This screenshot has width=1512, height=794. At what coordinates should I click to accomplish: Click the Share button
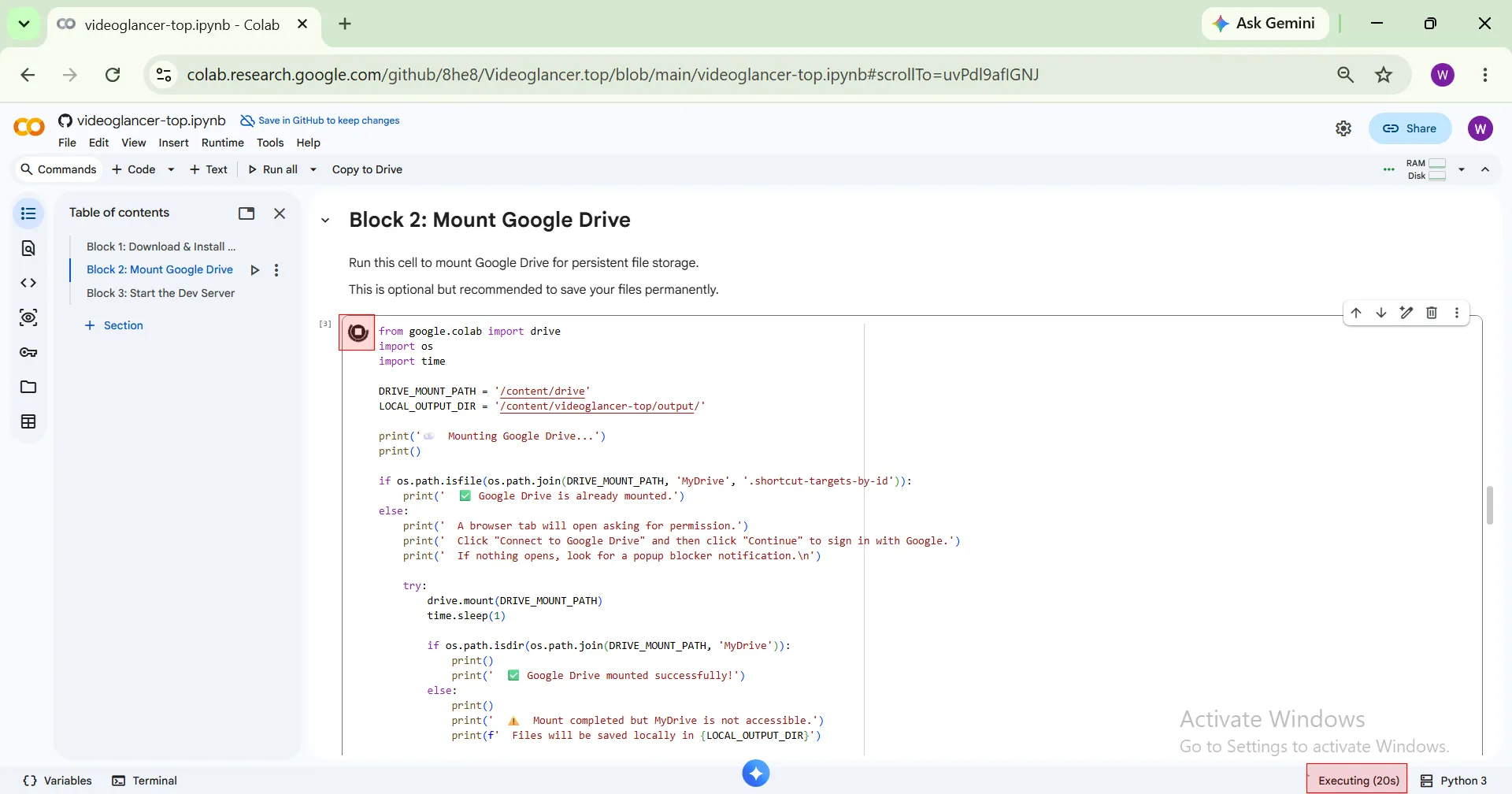(x=1410, y=128)
